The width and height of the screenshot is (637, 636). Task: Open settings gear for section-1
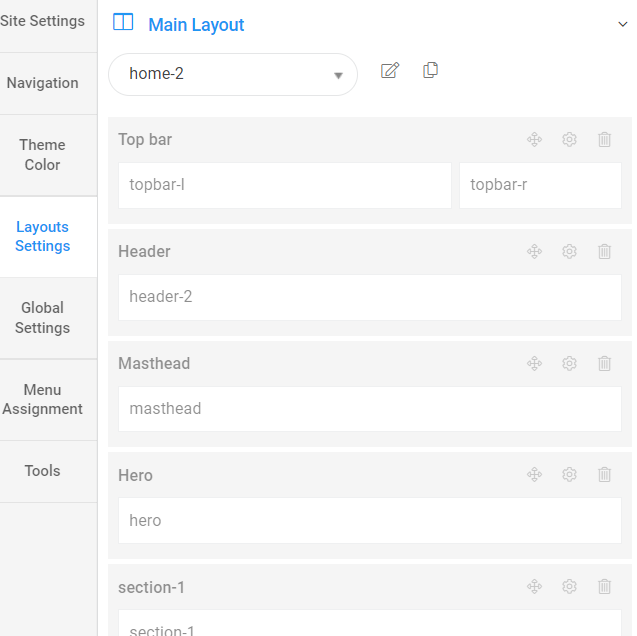pyautogui.click(x=570, y=587)
